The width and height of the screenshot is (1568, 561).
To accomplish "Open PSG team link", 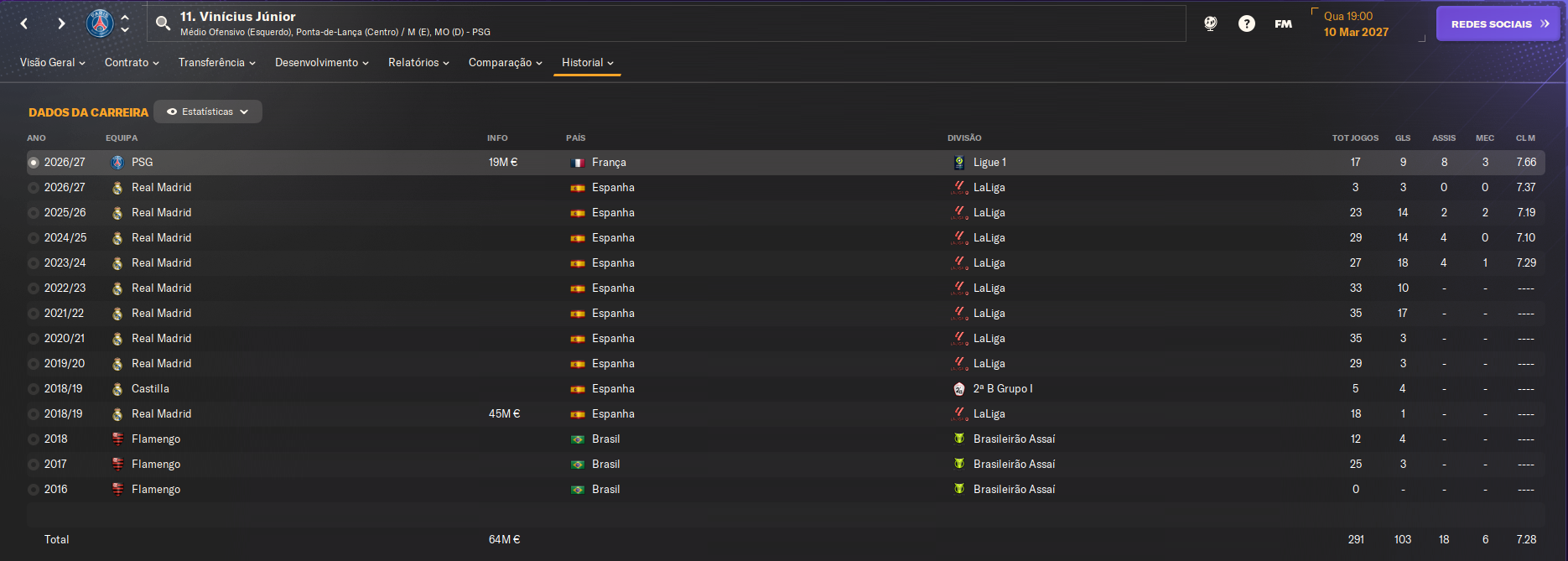I will click(x=143, y=163).
